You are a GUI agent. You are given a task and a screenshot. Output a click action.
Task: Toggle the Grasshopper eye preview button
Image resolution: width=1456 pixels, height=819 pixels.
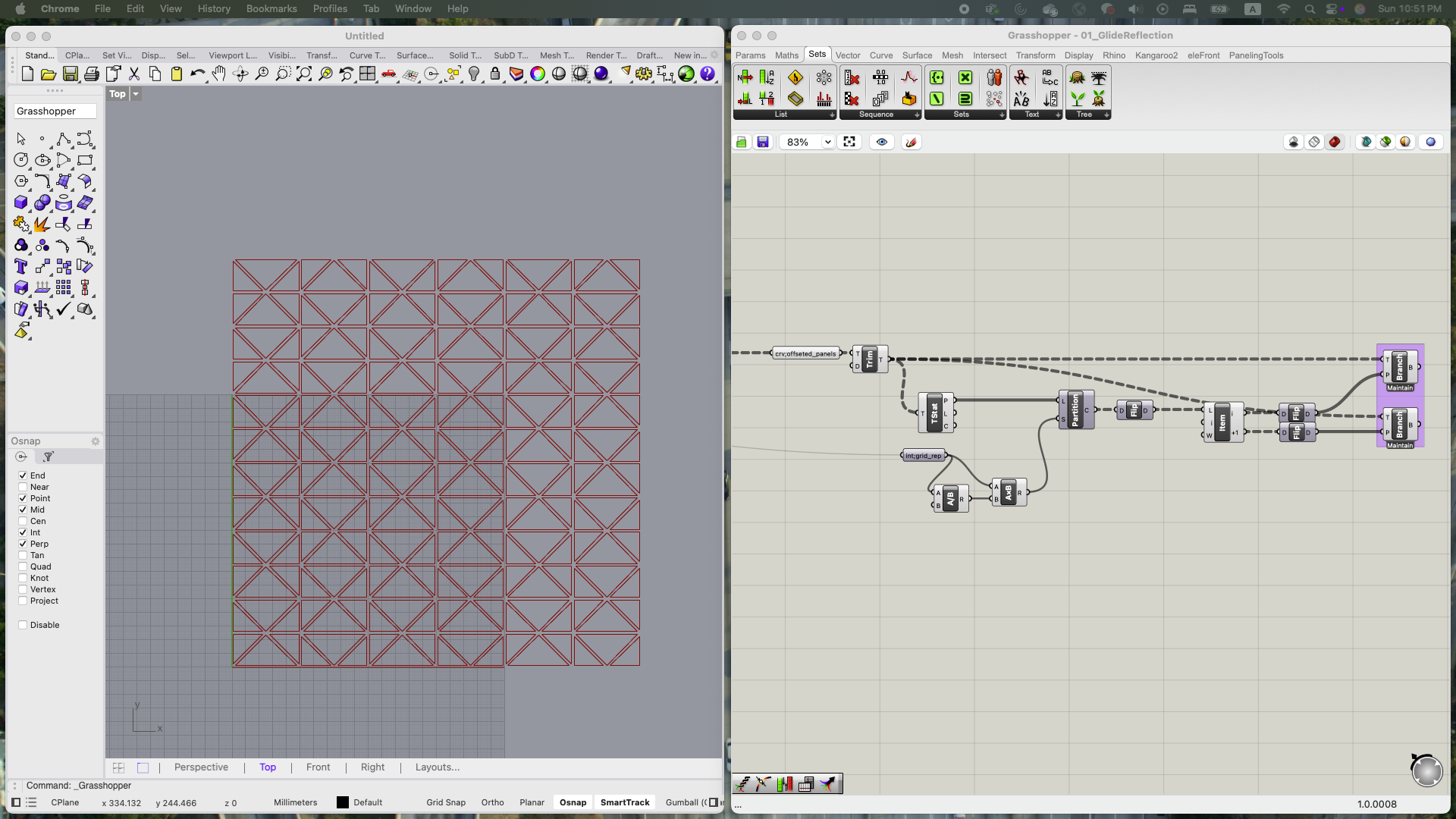pos(882,142)
